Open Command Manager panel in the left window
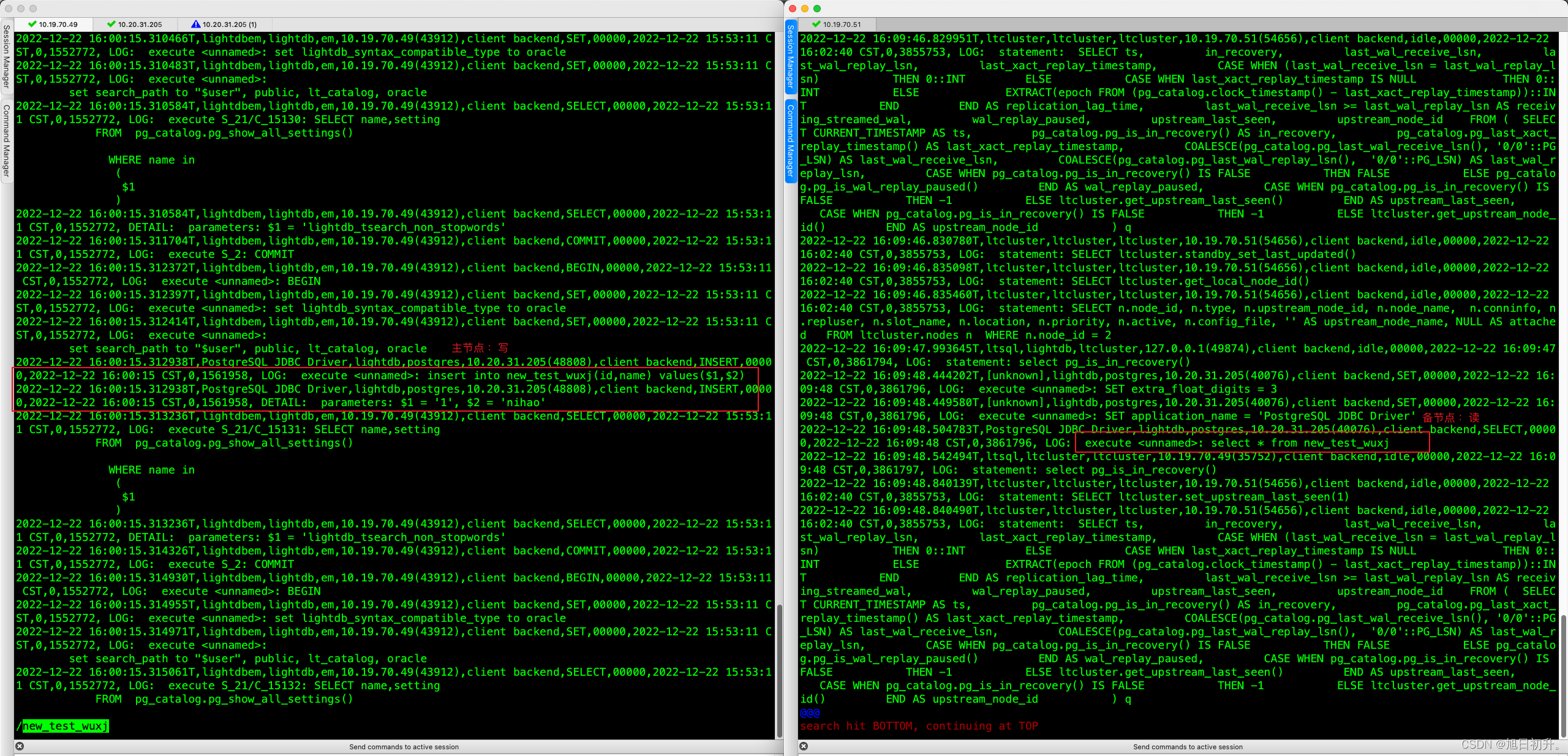 point(6,140)
